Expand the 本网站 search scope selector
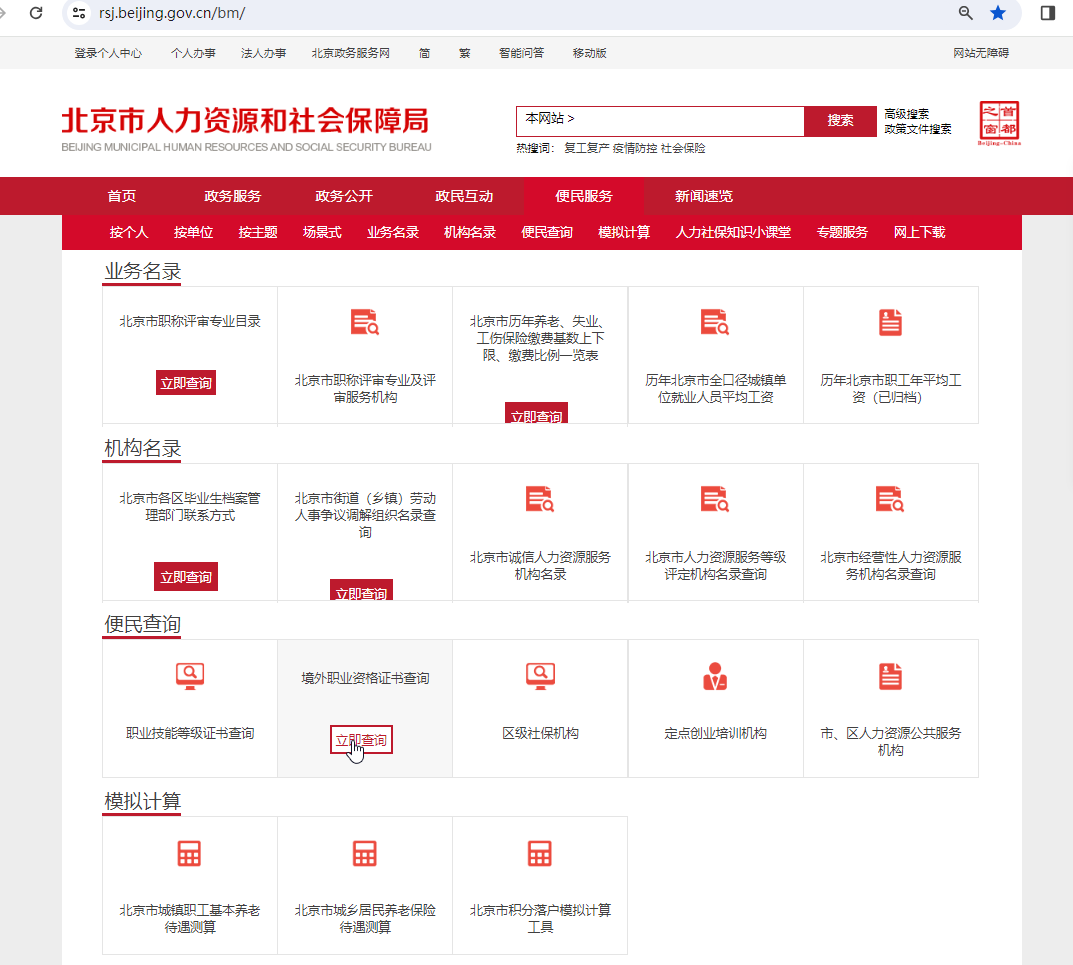 [550, 118]
